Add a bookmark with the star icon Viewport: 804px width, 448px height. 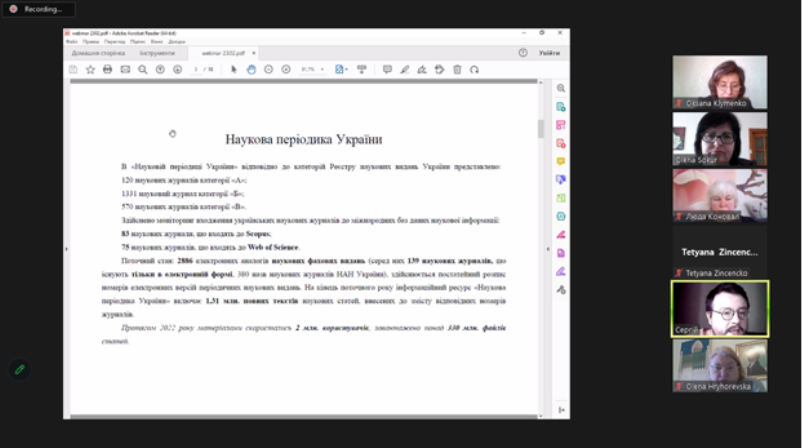pyautogui.click(x=90, y=69)
